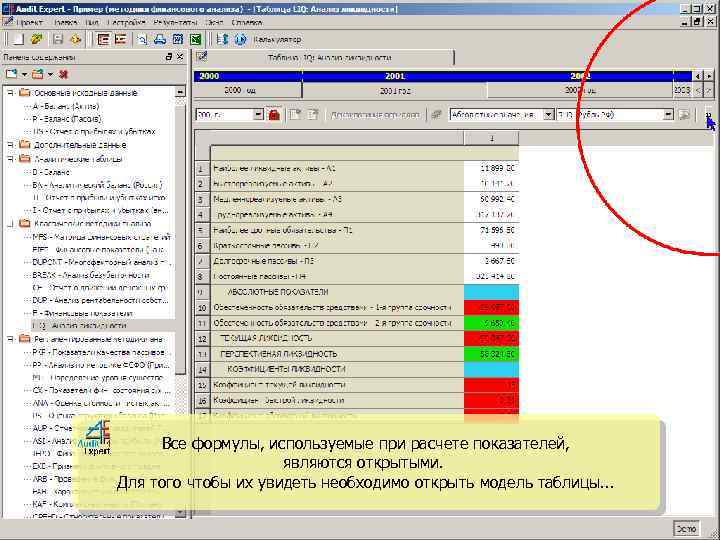Click value 11 899.00 in row 1

(491, 169)
